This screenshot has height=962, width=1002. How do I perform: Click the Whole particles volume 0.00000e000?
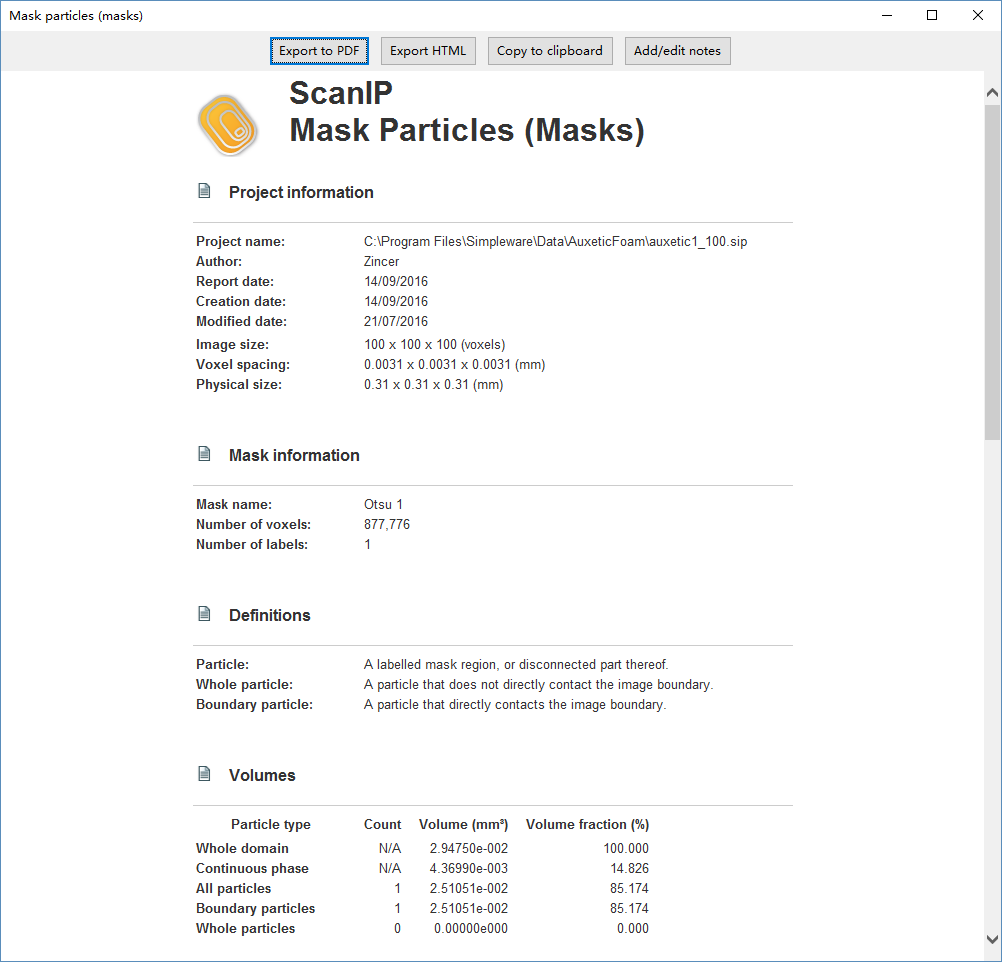pyautogui.click(x=471, y=928)
